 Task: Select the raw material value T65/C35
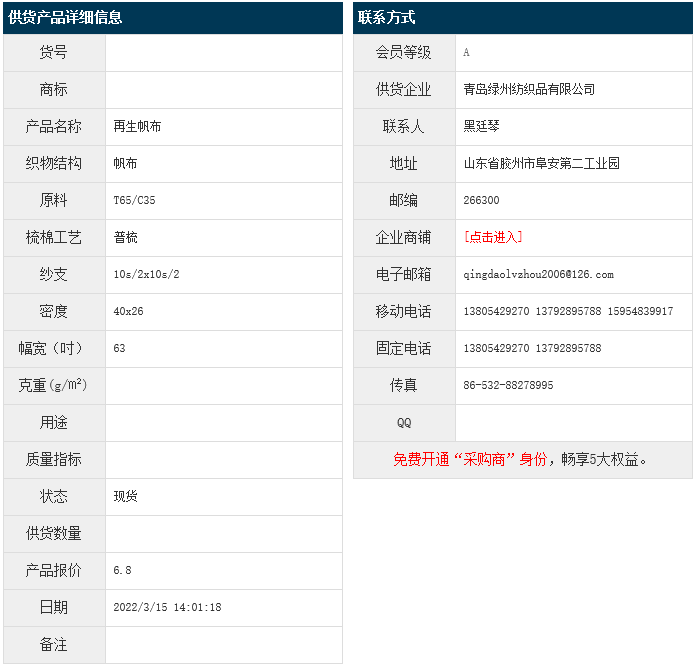pos(134,200)
